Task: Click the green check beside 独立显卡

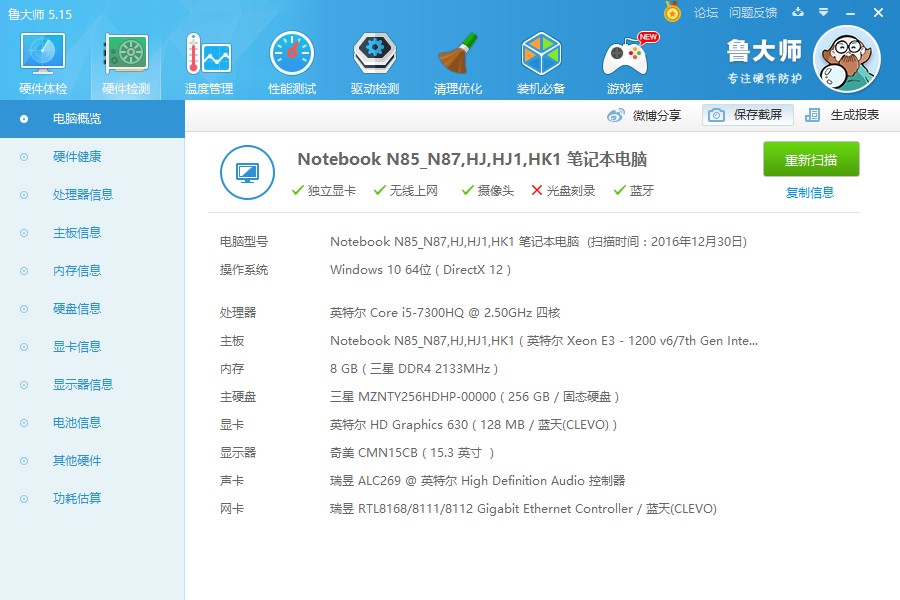Action: point(298,189)
